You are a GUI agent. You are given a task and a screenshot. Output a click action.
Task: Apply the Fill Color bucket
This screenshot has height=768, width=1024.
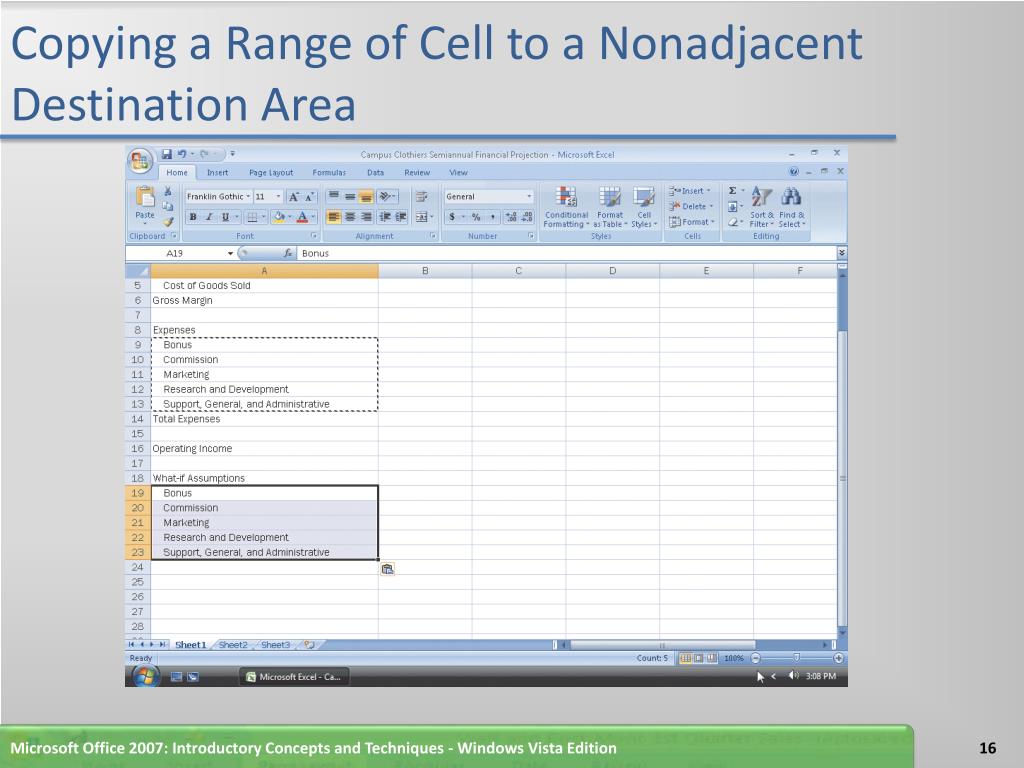click(x=279, y=217)
